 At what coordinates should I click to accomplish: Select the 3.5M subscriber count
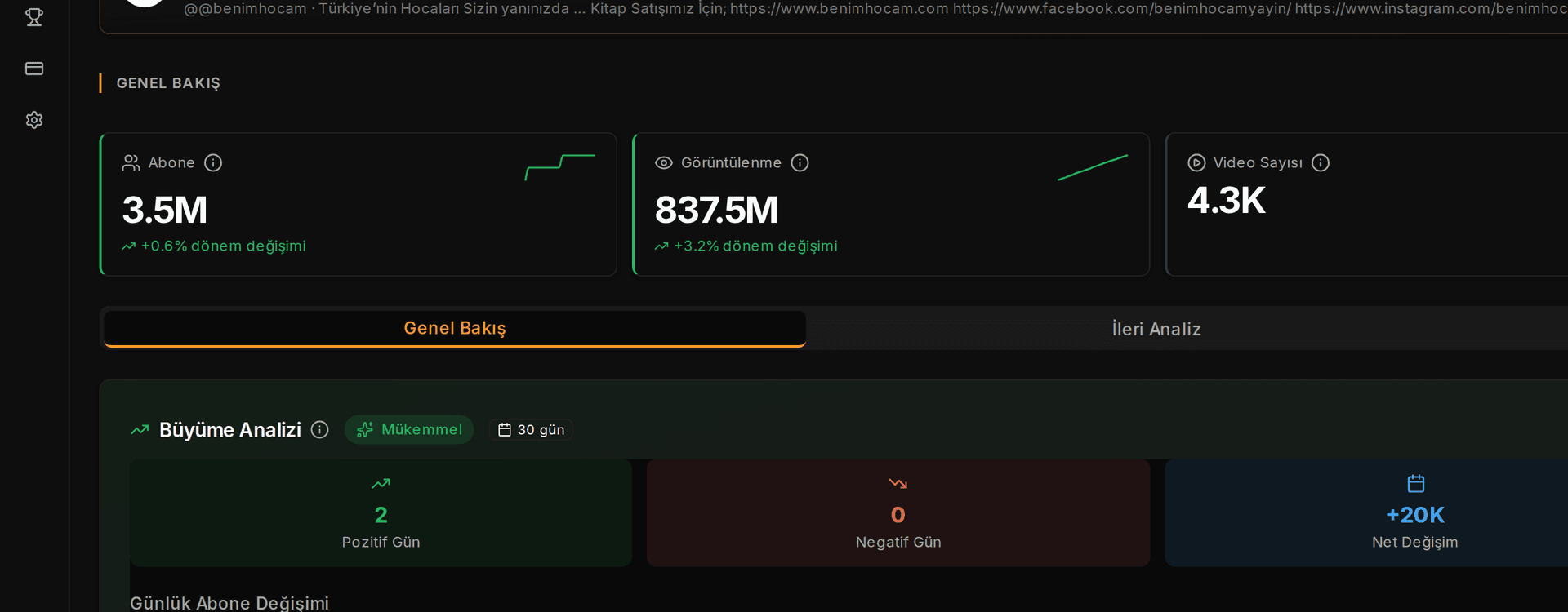click(165, 211)
